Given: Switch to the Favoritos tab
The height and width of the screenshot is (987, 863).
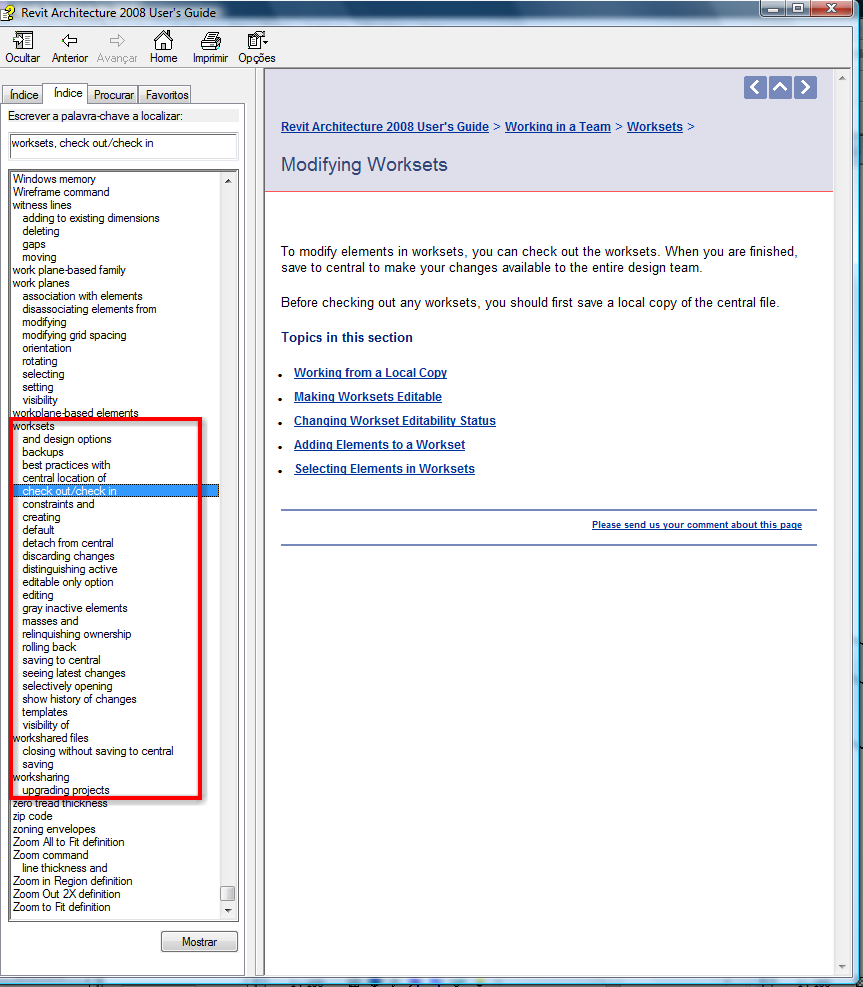Looking at the screenshot, I should (x=167, y=95).
